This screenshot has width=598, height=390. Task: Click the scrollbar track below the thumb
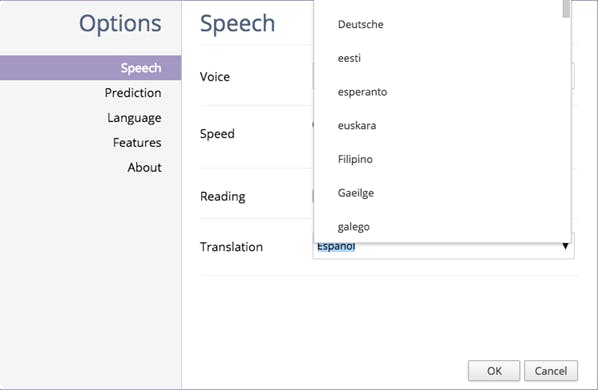(566, 130)
